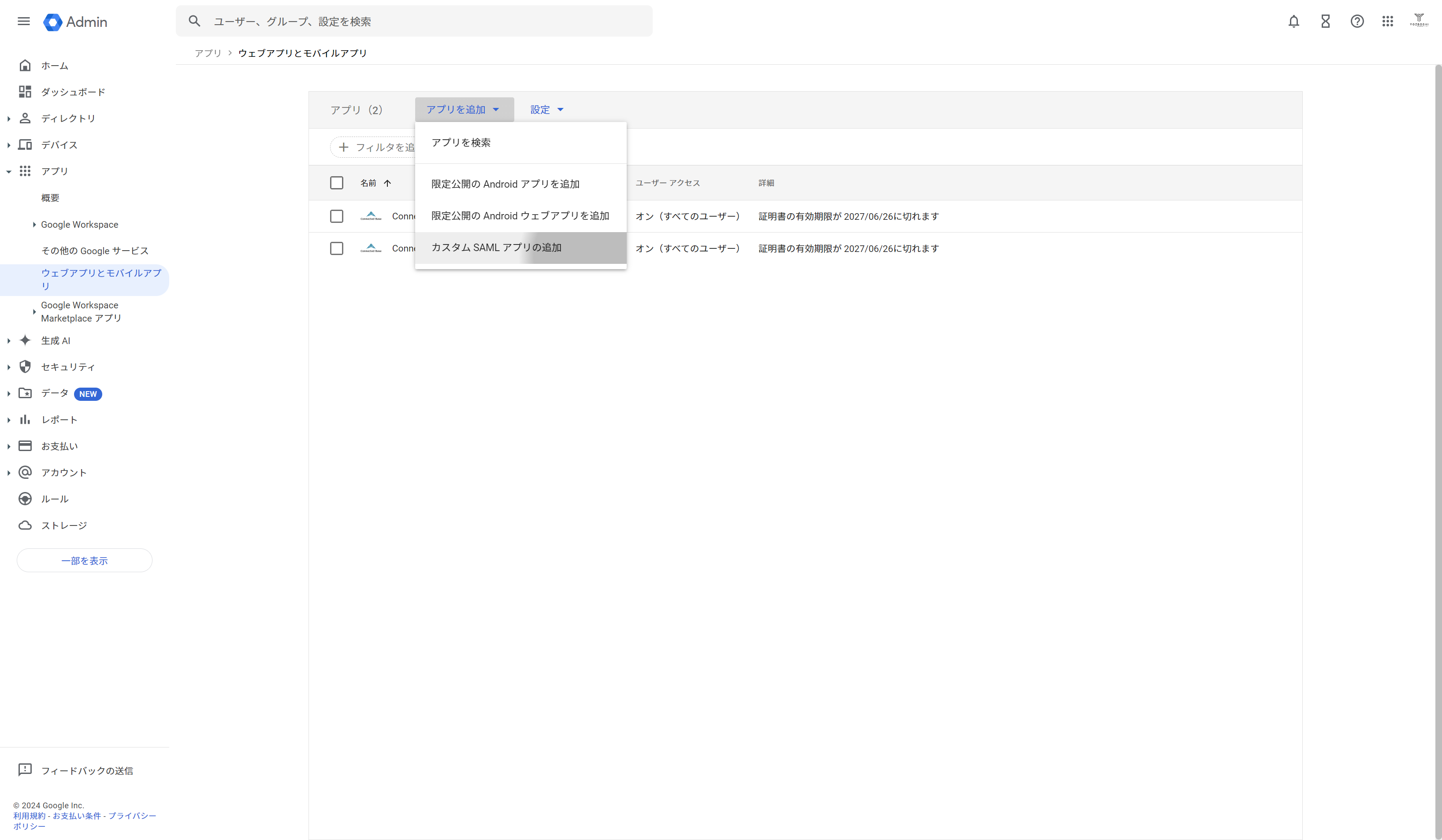Open the プライバシー ポリシー link
The image size is (1442, 840).
click(x=85, y=821)
